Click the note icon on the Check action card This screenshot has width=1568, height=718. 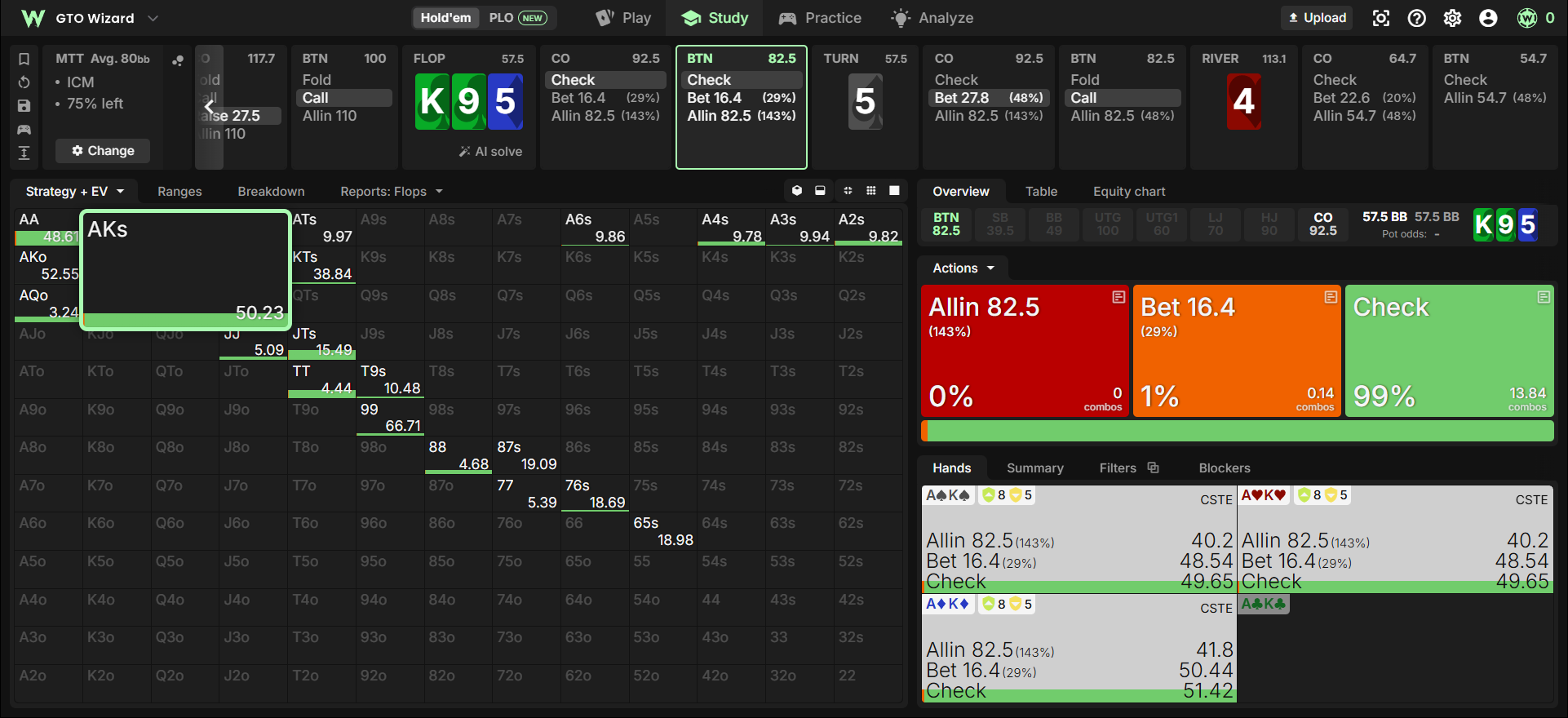[1544, 297]
